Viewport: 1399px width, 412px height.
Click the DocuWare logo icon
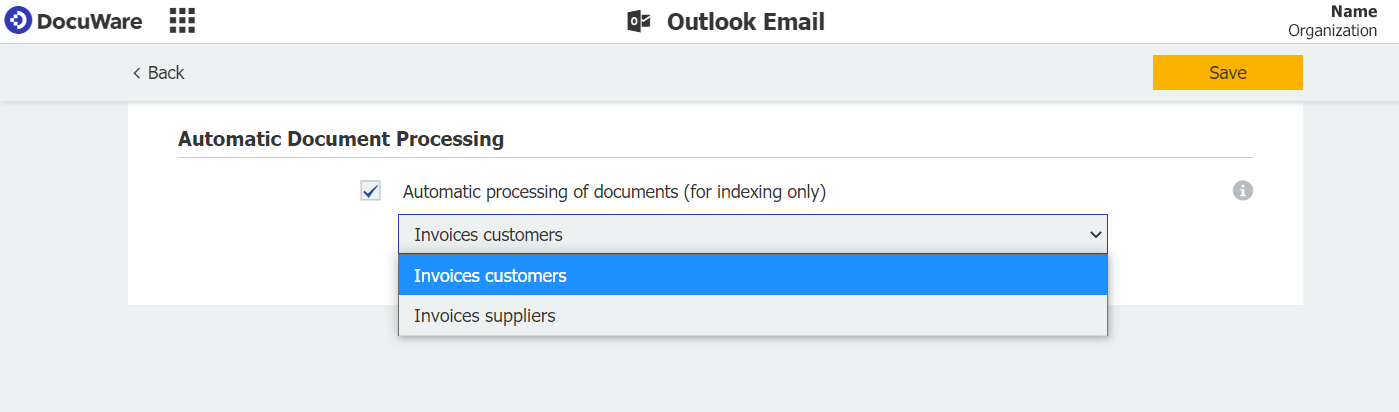[x=18, y=21]
